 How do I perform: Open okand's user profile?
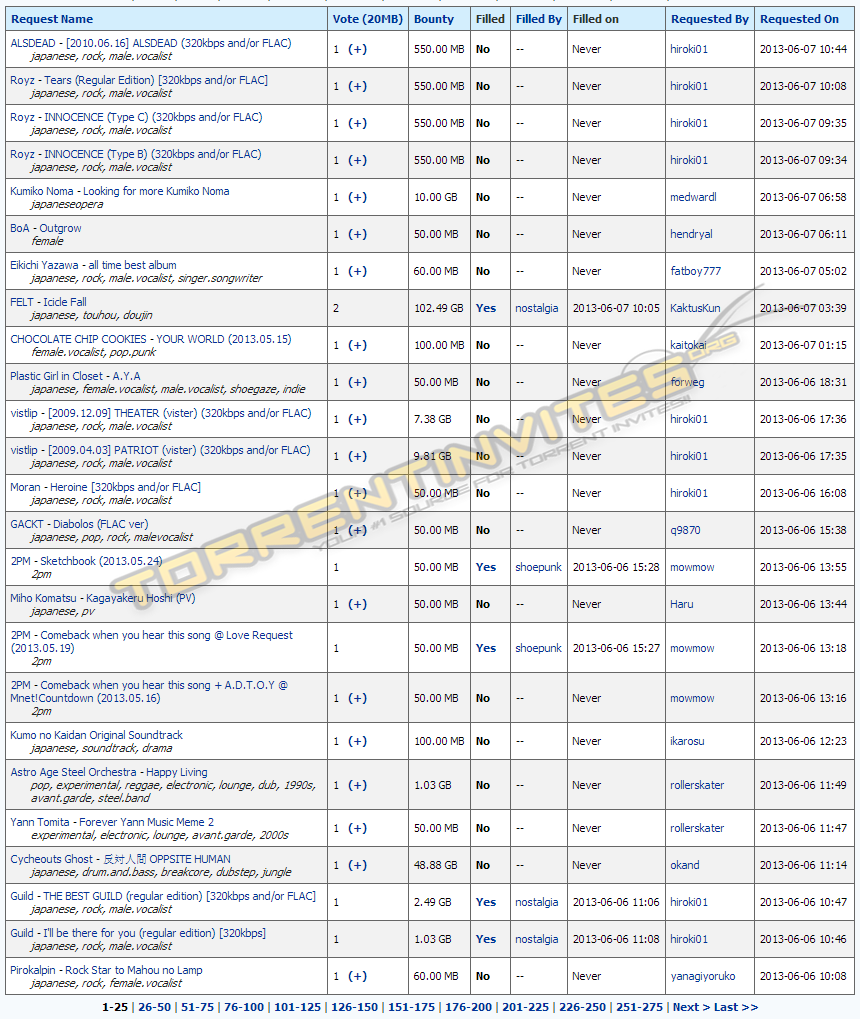pos(685,866)
